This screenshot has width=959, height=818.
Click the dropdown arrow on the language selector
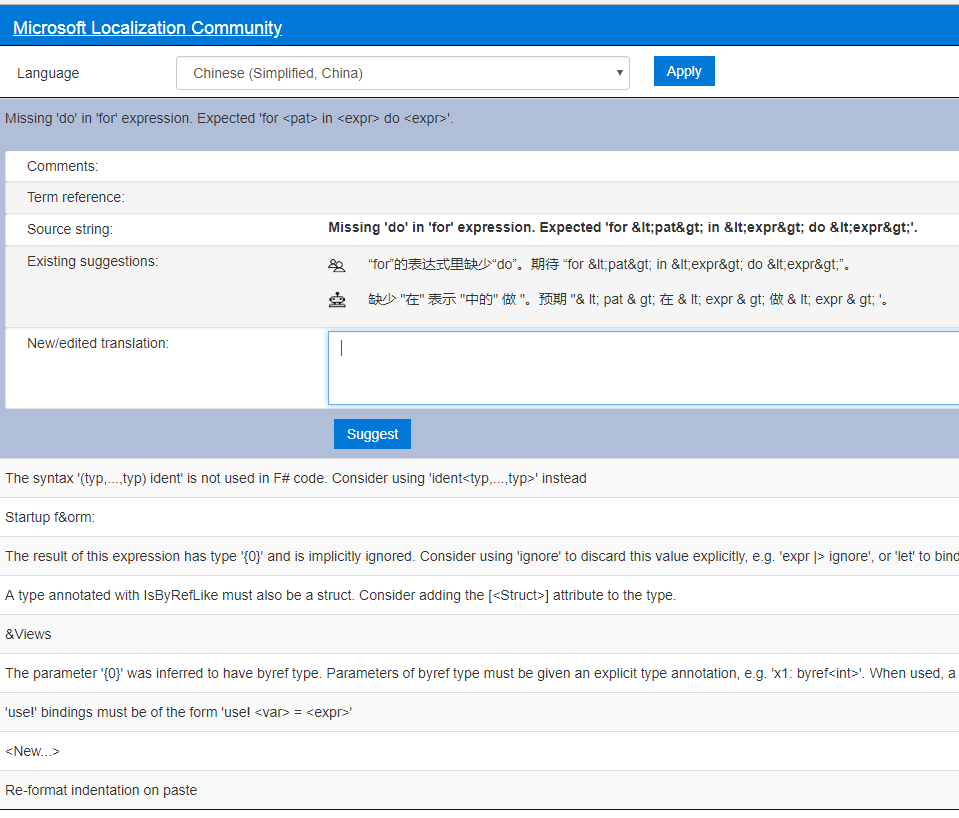pos(619,72)
